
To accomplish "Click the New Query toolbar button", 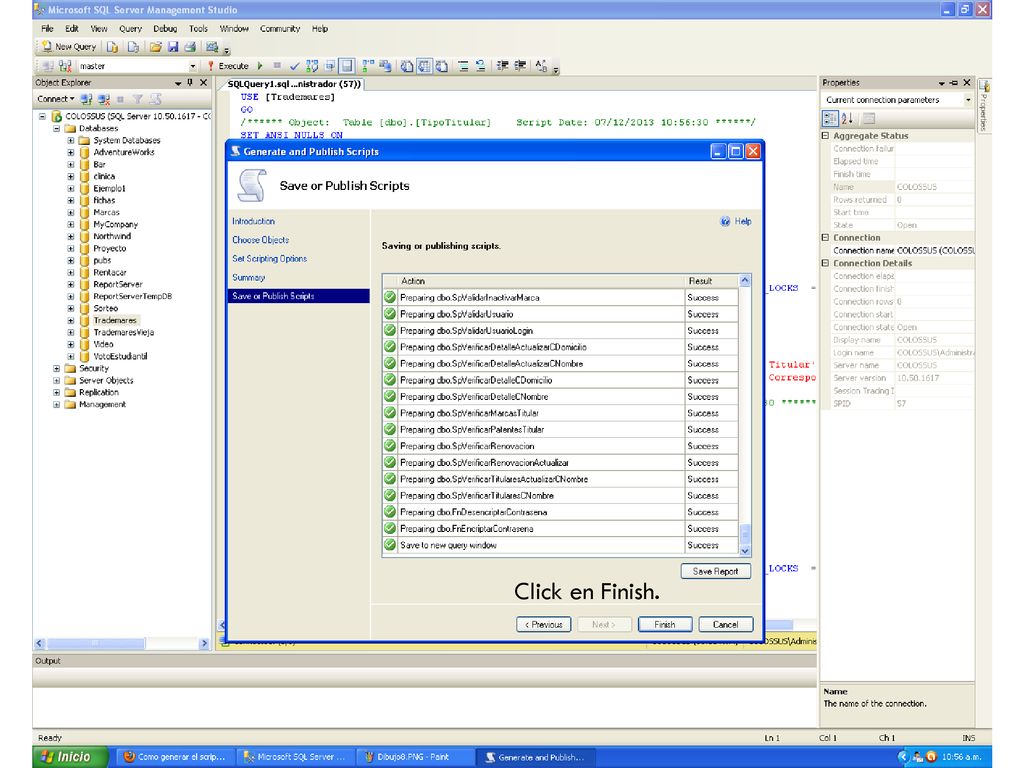I will pyautogui.click(x=69, y=46).
